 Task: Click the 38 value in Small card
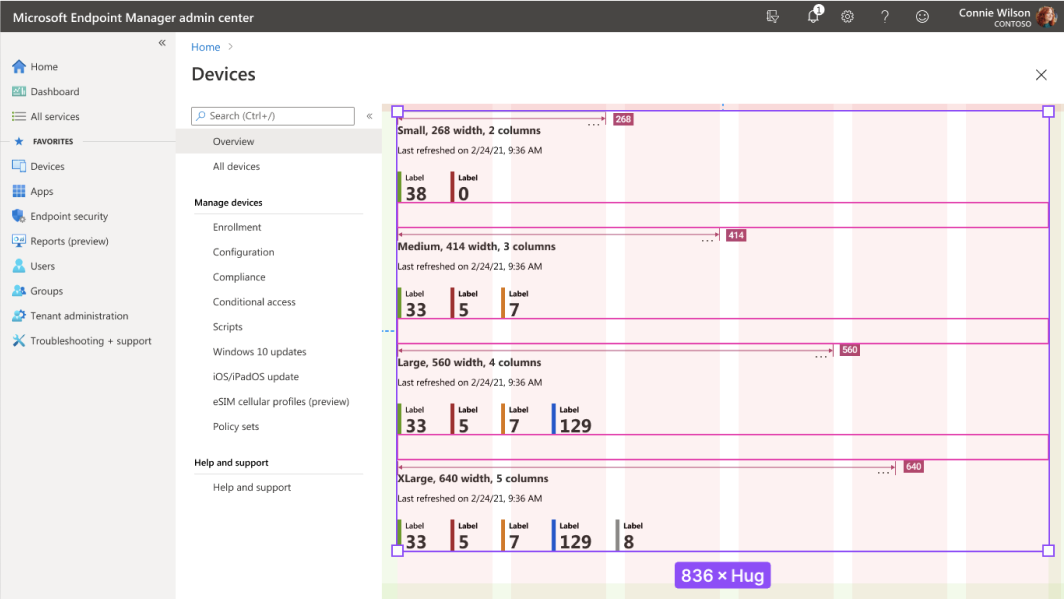[x=416, y=194]
